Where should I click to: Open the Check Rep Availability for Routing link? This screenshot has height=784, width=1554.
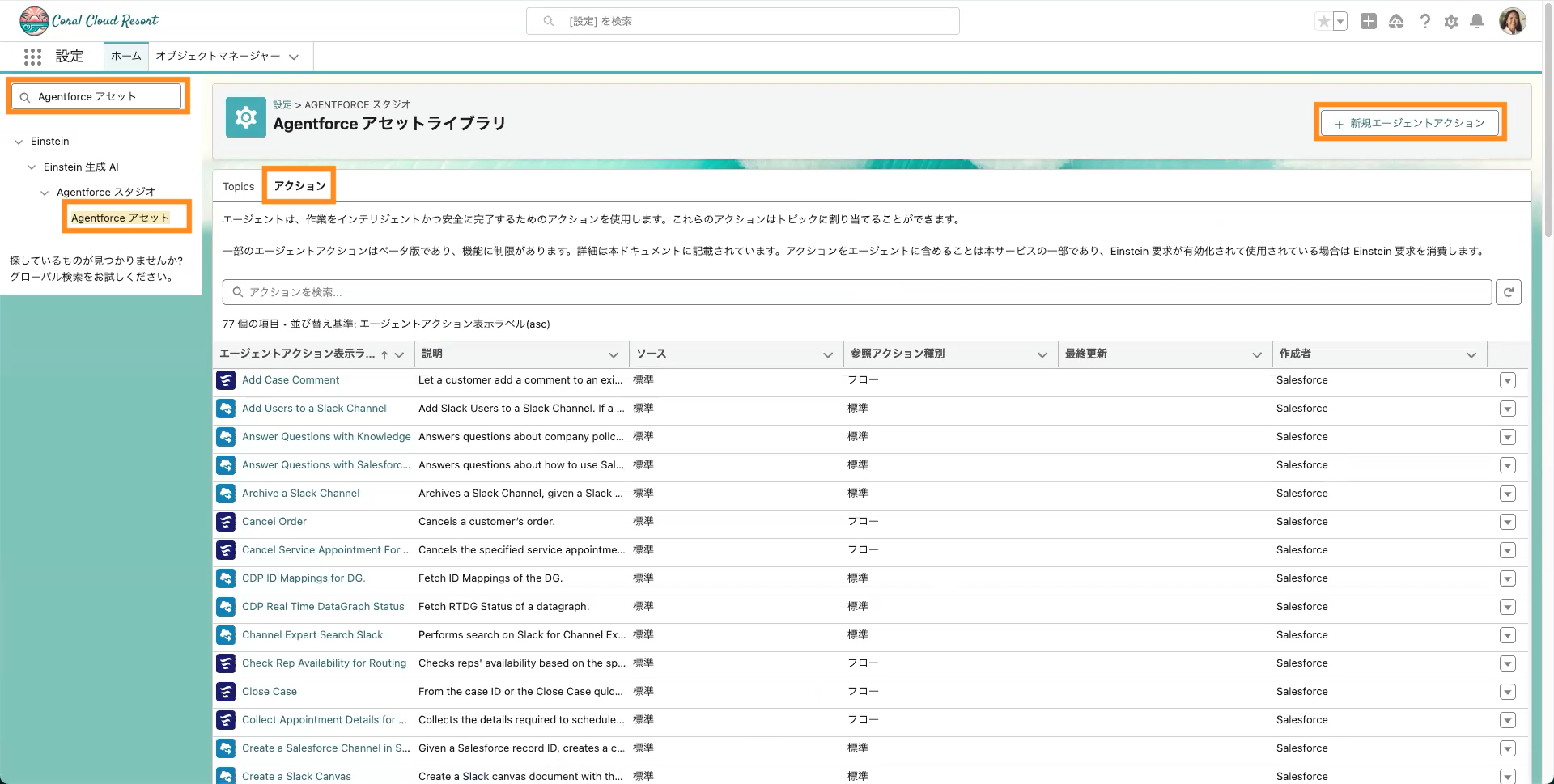(324, 663)
